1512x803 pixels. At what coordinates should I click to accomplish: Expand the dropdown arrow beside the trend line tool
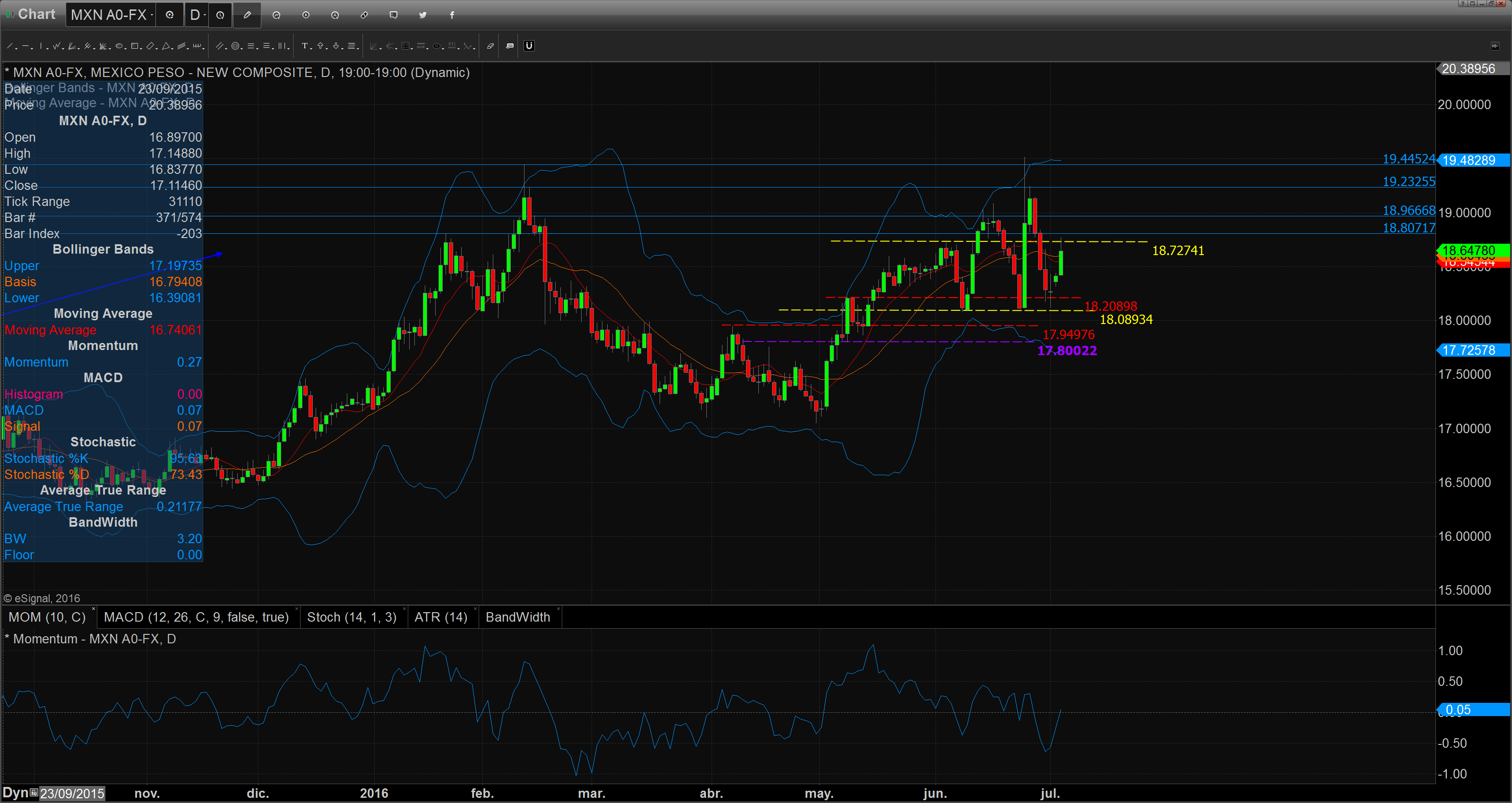click(x=17, y=48)
